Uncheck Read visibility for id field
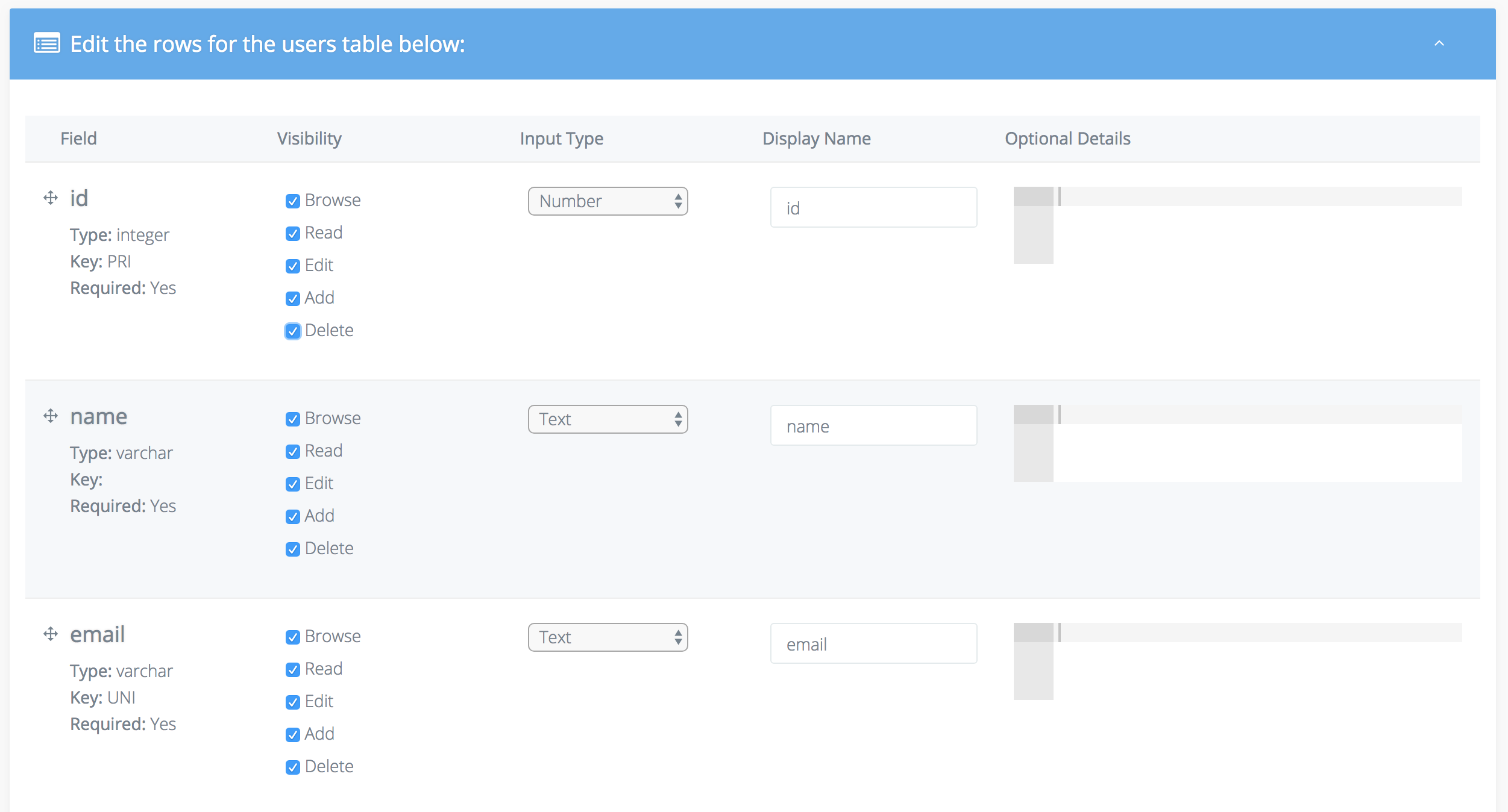 [x=293, y=233]
